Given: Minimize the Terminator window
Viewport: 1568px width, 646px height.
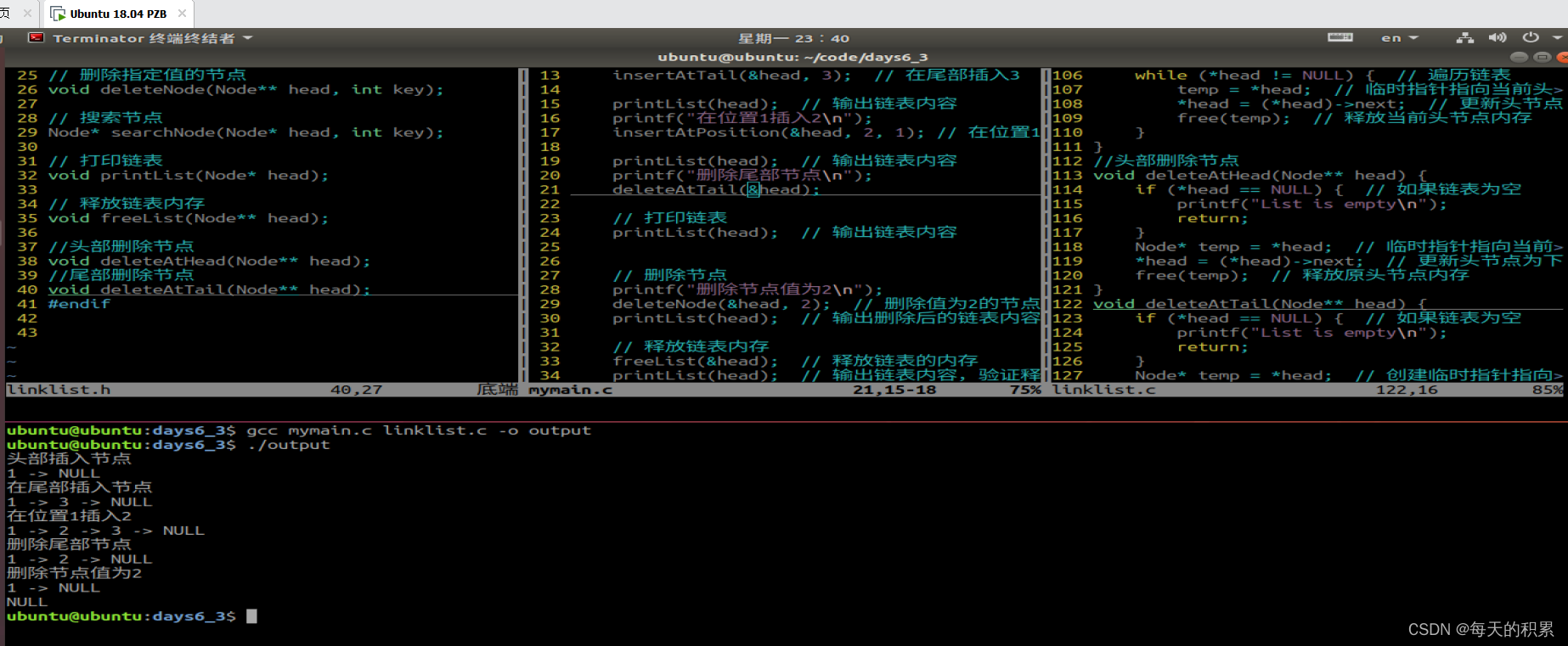Looking at the screenshot, I should (x=1520, y=57).
